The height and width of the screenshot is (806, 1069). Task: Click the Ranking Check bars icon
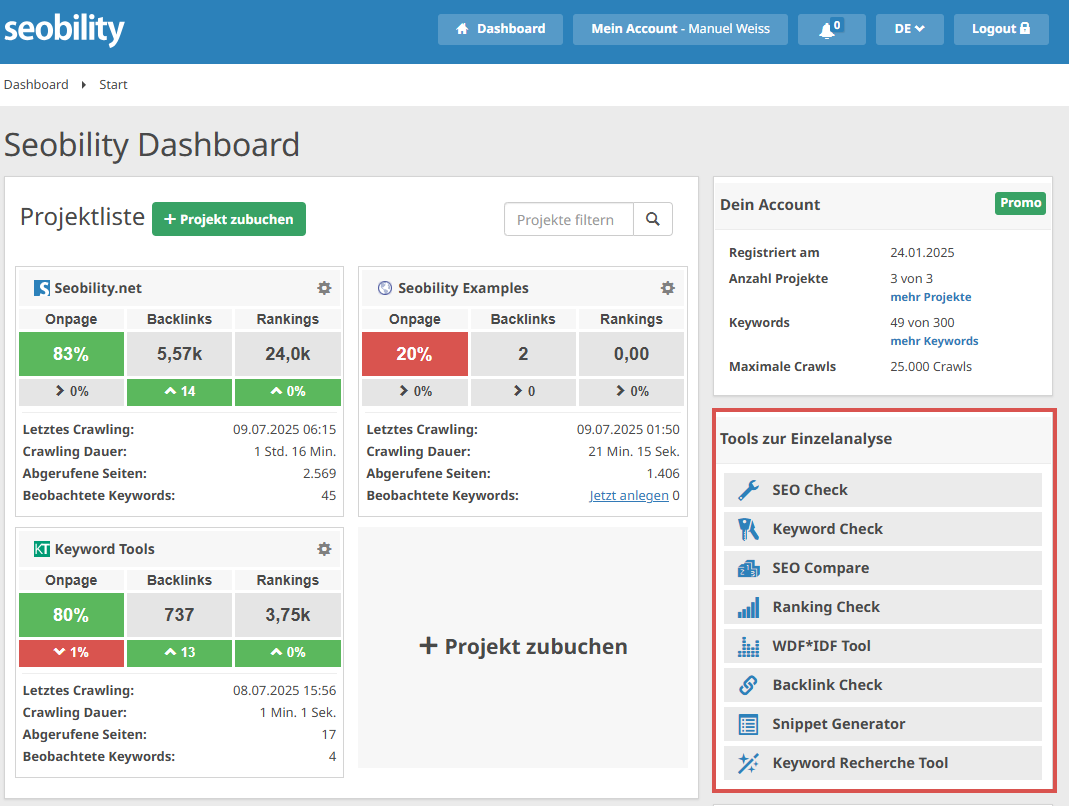(x=749, y=607)
